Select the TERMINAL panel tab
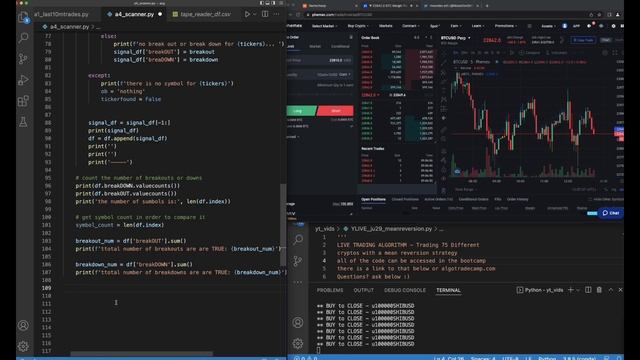 click(448, 290)
